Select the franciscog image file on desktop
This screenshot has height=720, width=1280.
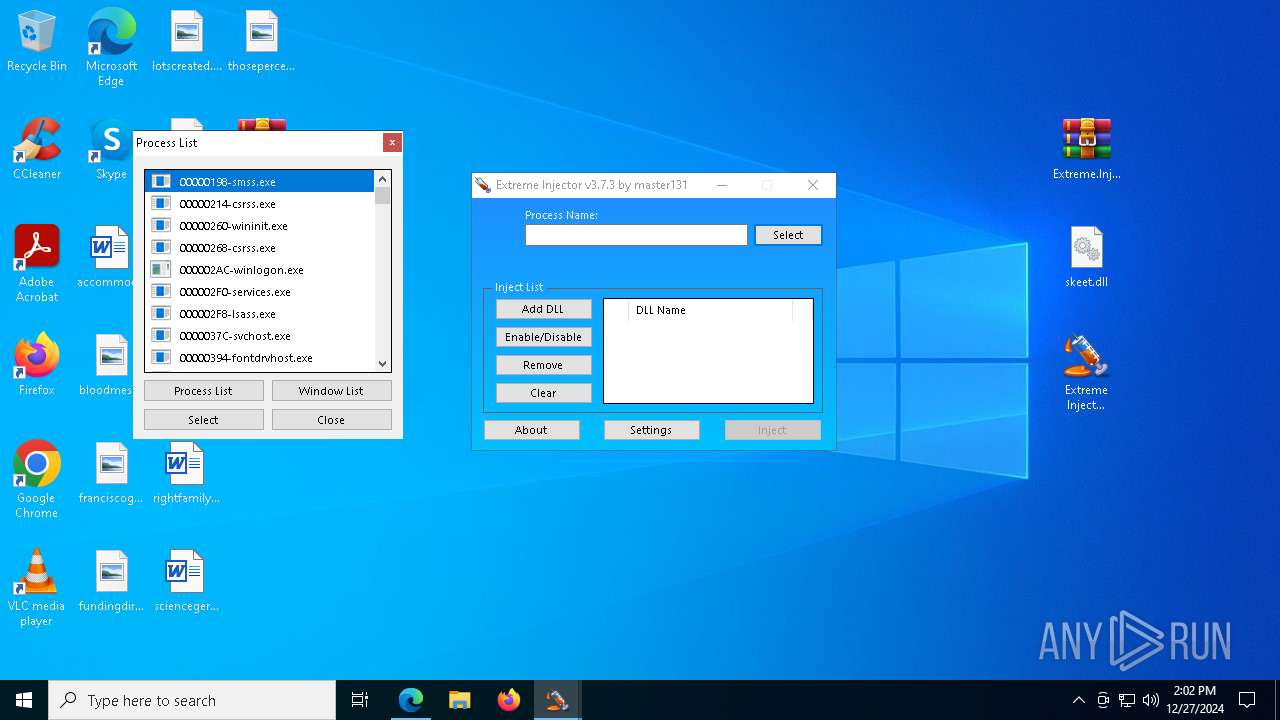pos(111,473)
